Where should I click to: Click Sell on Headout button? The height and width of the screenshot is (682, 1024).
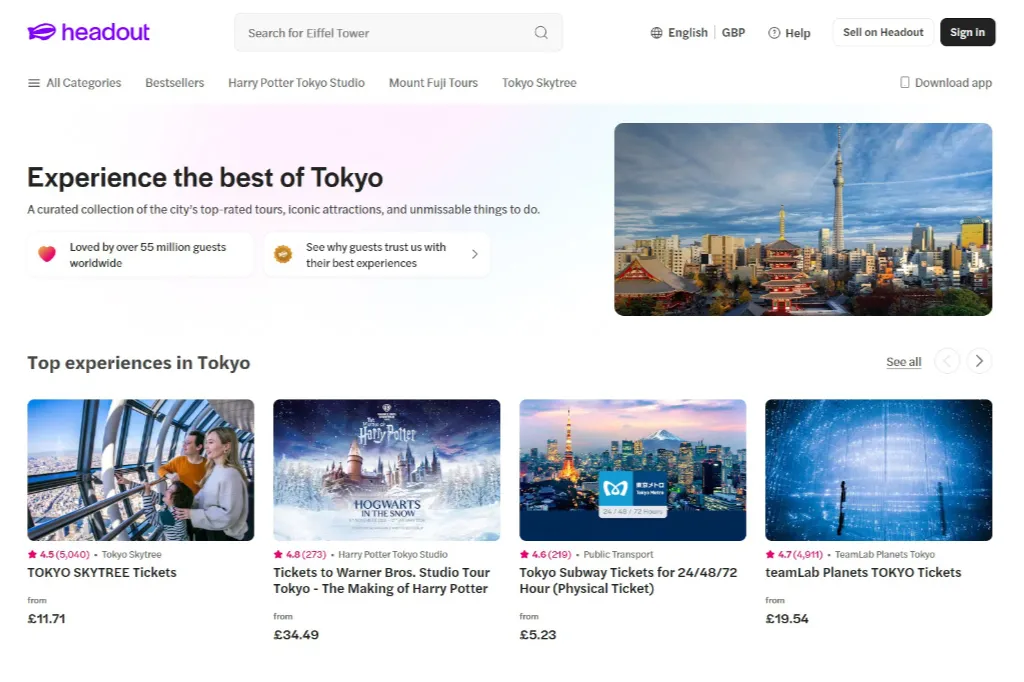pyautogui.click(x=883, y=32)
